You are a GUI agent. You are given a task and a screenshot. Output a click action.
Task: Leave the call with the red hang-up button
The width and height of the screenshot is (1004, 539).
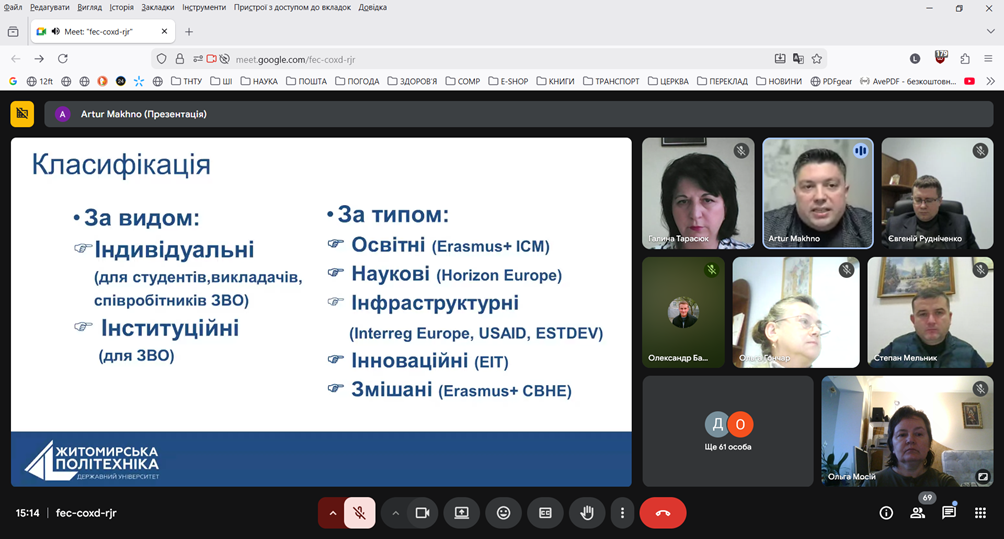(662, 513)
